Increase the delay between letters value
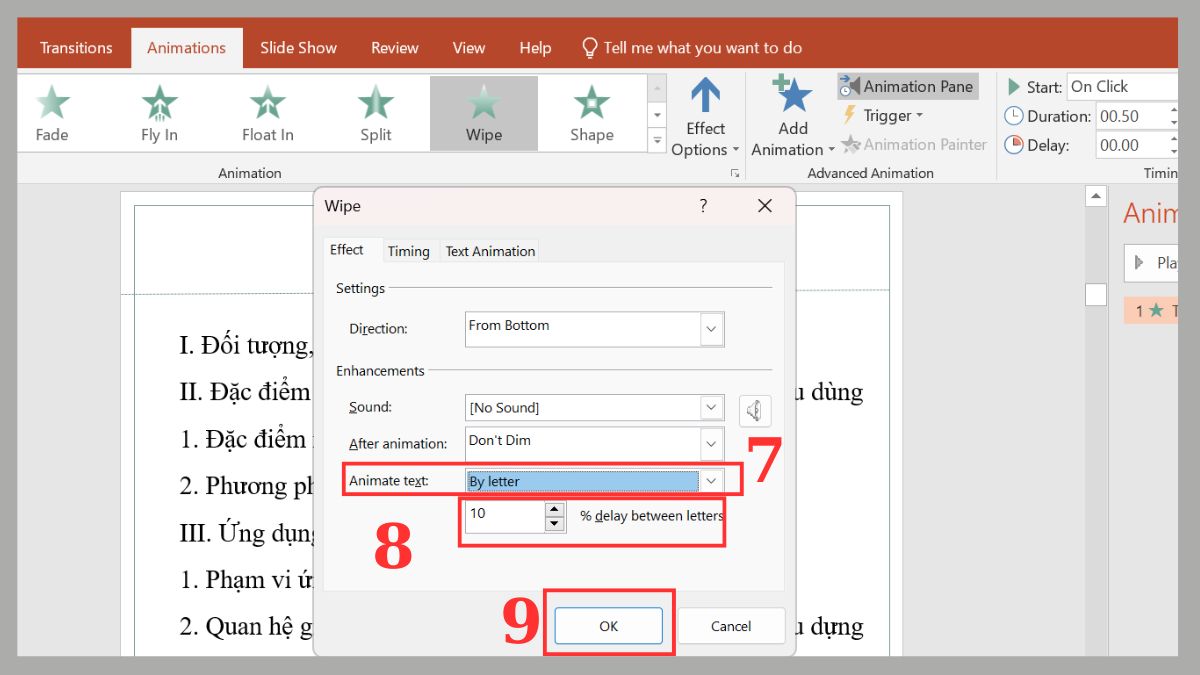This screenshot has width=1200, height=675. [x=554, y=509]
